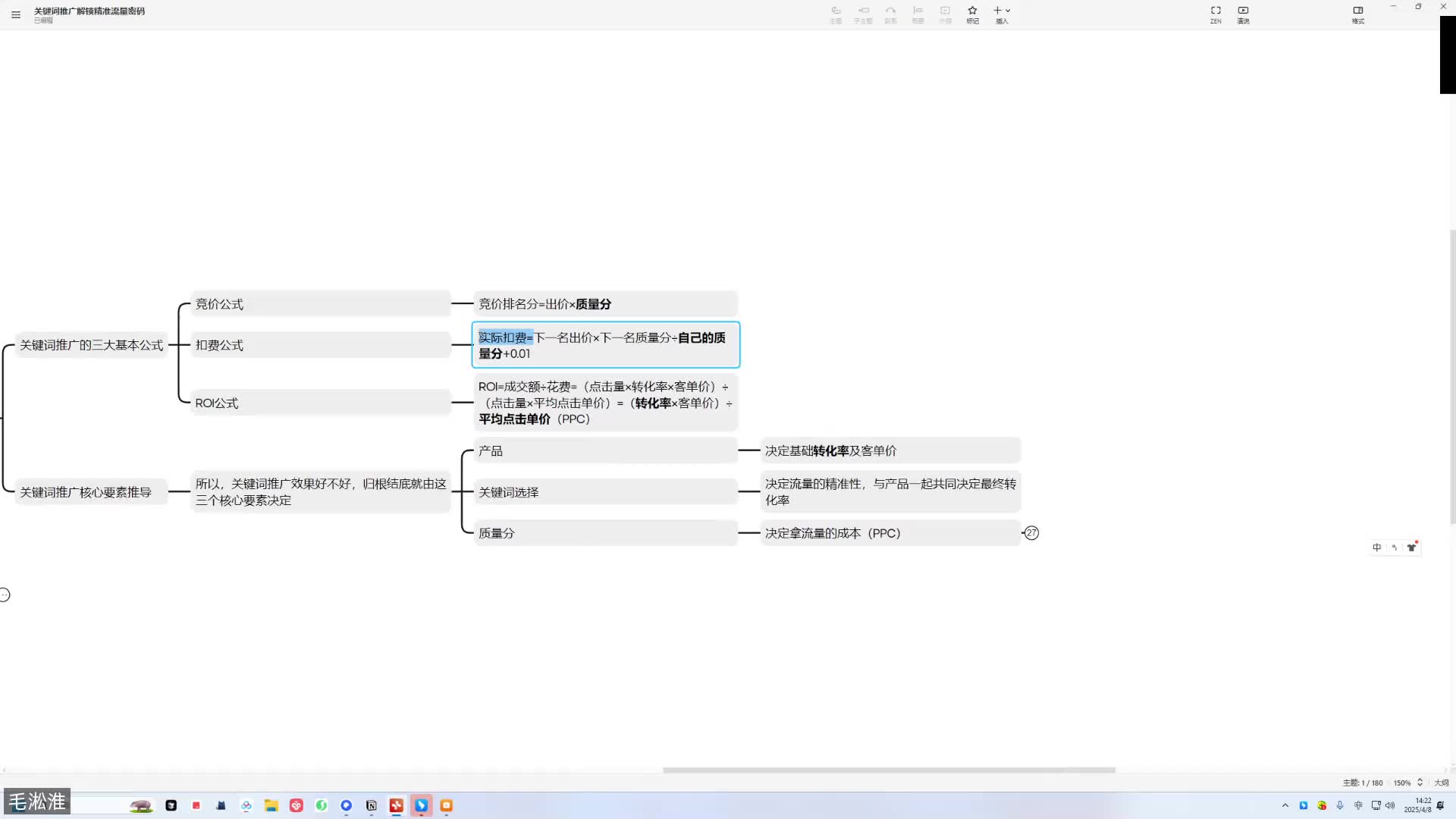
Task: Click the 子主题 subtopic toolbar icon
Action: pos(863,14)
